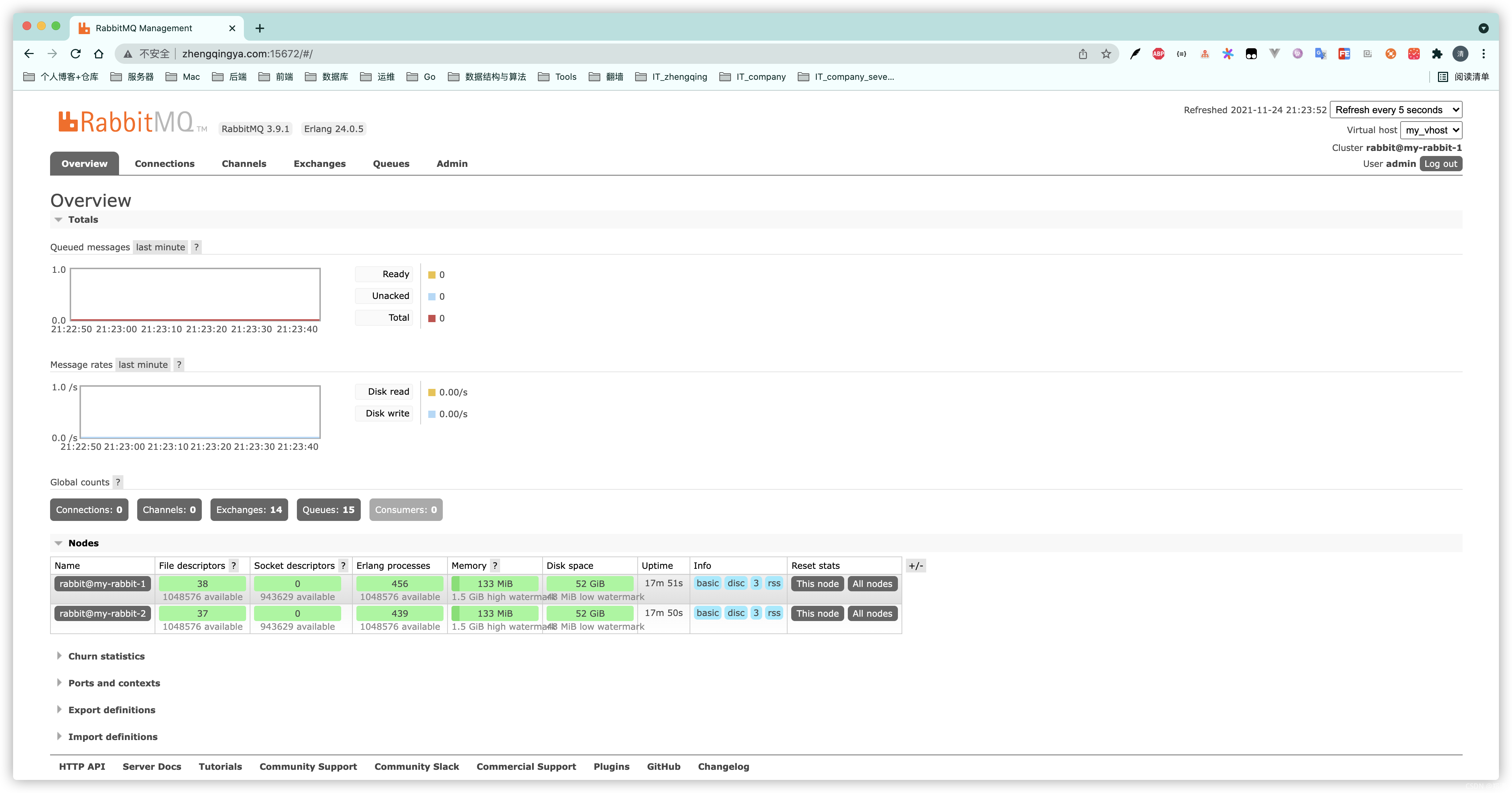1512x793 pixels.
Task: Click the red Total legend swatch
Action: pyautogui.click(x=432, y=319)
